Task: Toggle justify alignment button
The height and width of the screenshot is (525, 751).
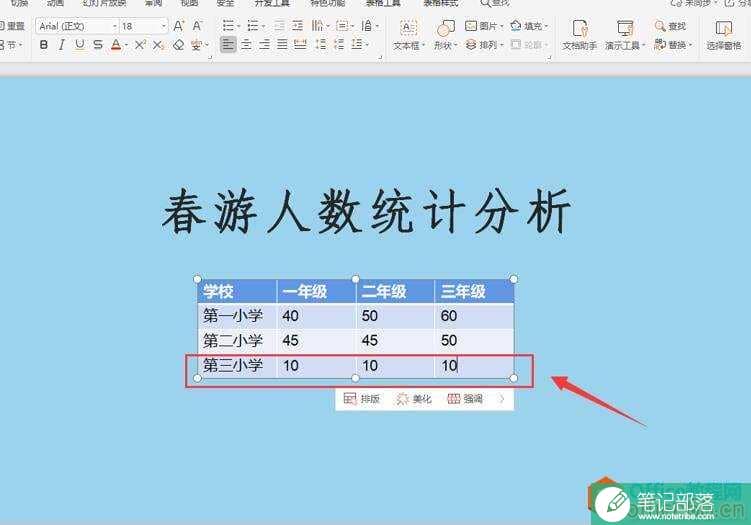Action: tap(282, 45)
